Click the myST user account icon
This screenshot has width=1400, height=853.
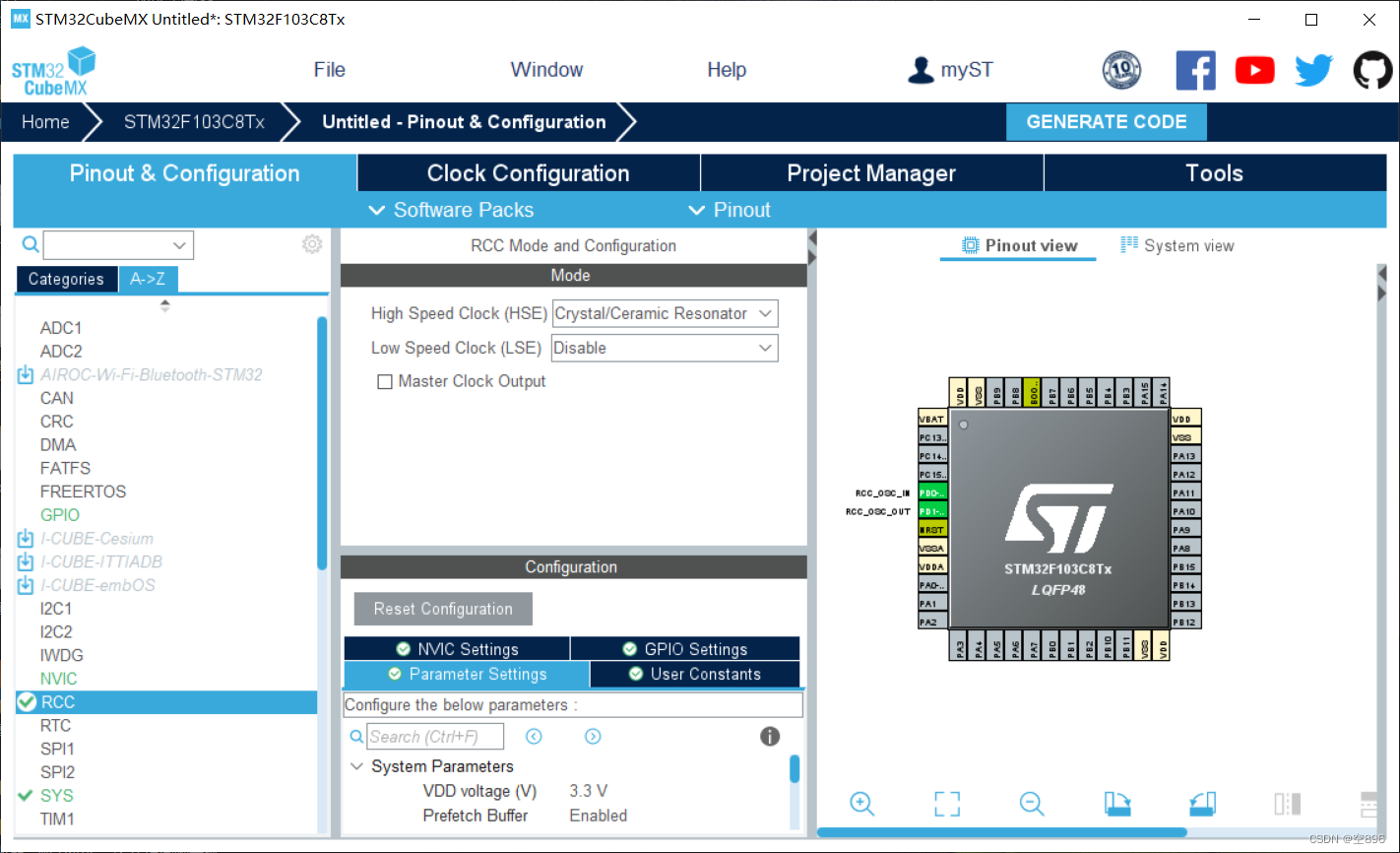coord(921,70)
